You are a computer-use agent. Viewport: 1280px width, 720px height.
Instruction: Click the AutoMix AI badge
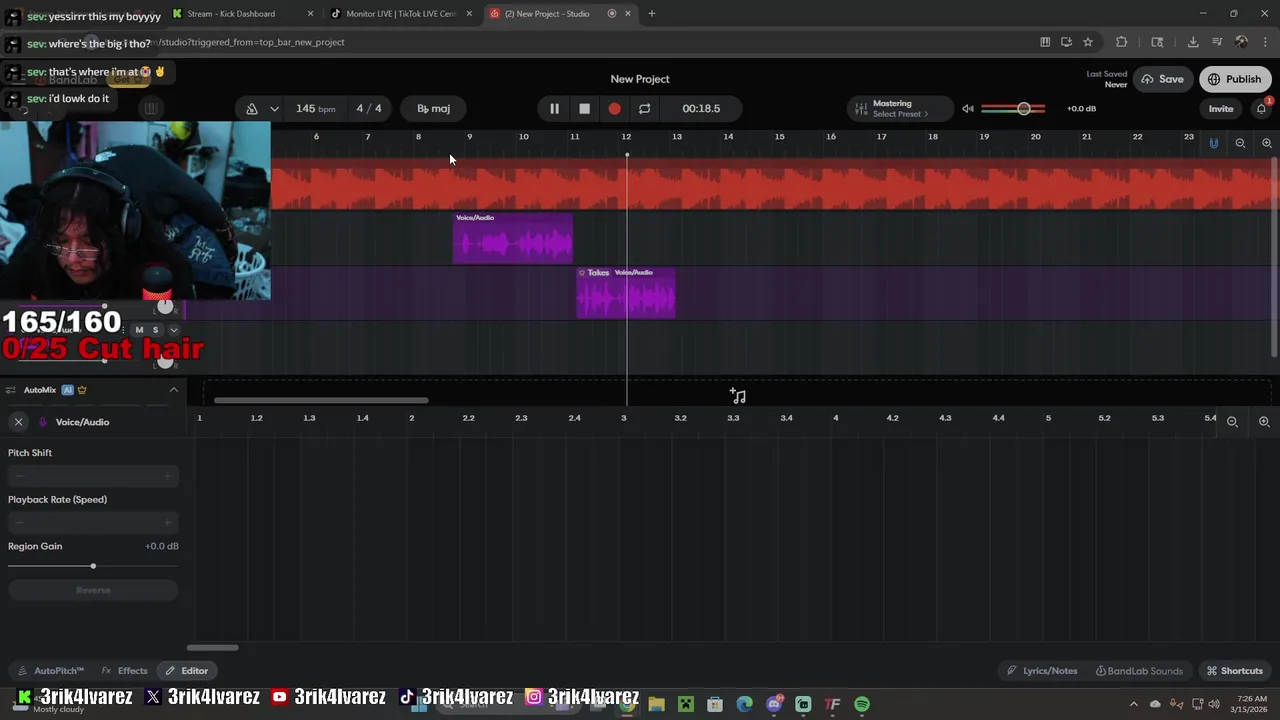67,390
